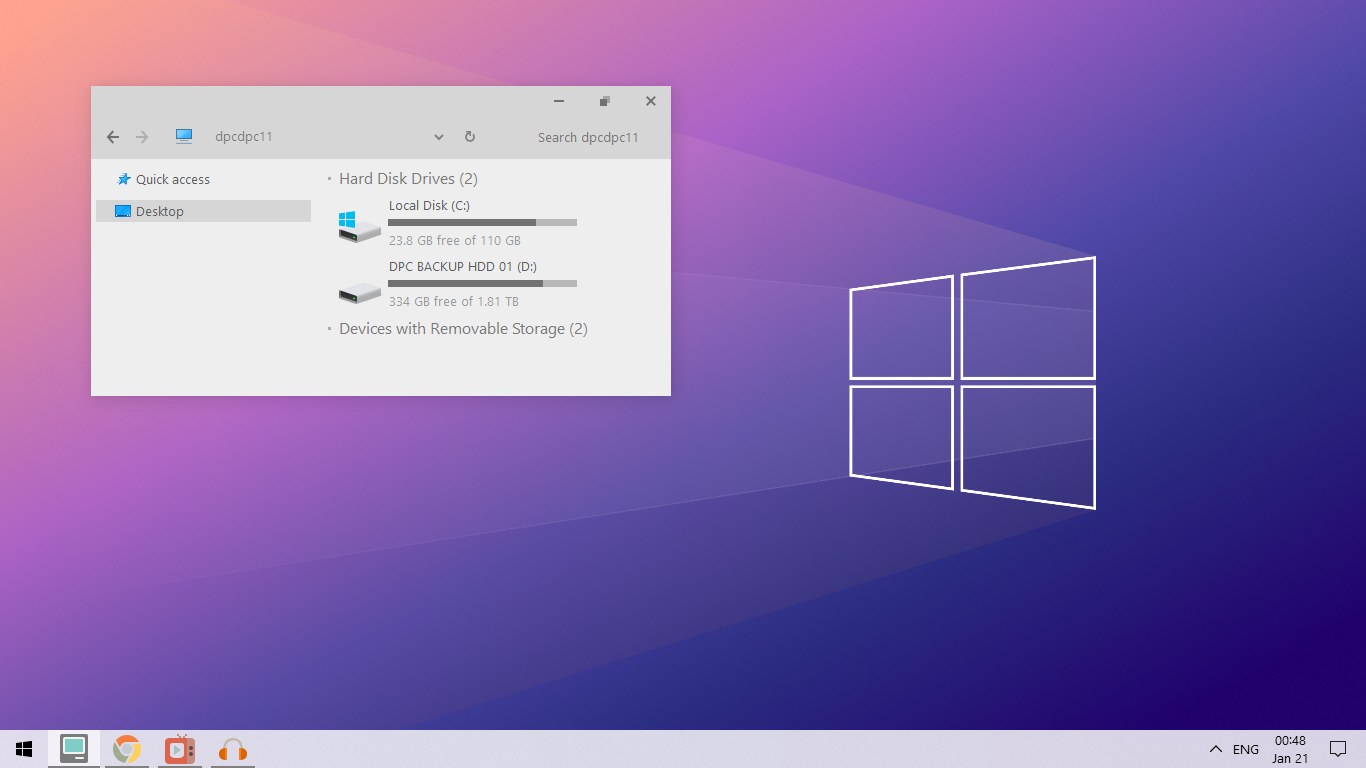Click the C: drive usage bar
This screenshot has width=1366, height=768.
coord(482,222)
